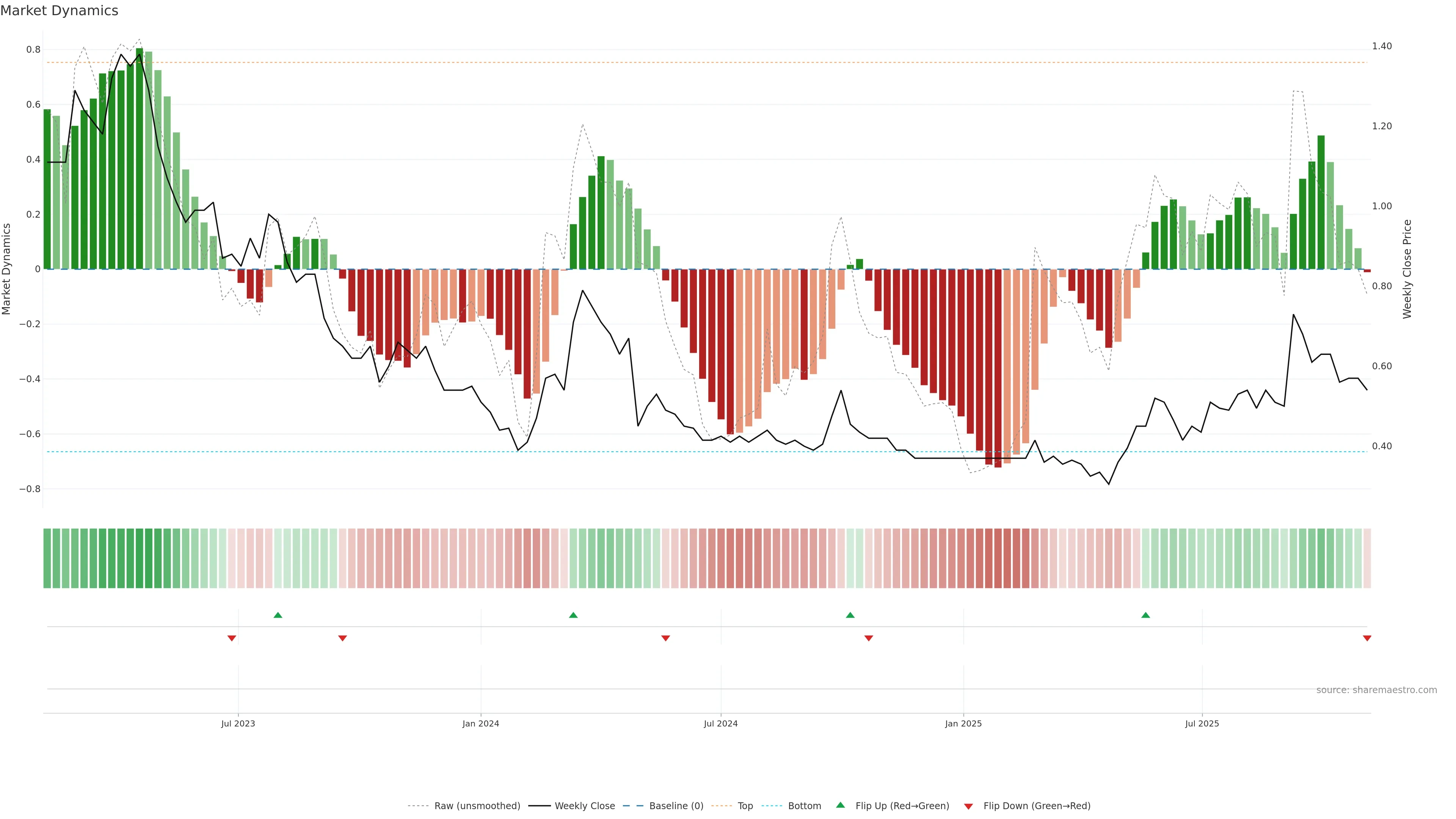Toggle the Baseline (0) legend entry
1456x819 pixels.
pyautogui.click(x=676, y=806)
